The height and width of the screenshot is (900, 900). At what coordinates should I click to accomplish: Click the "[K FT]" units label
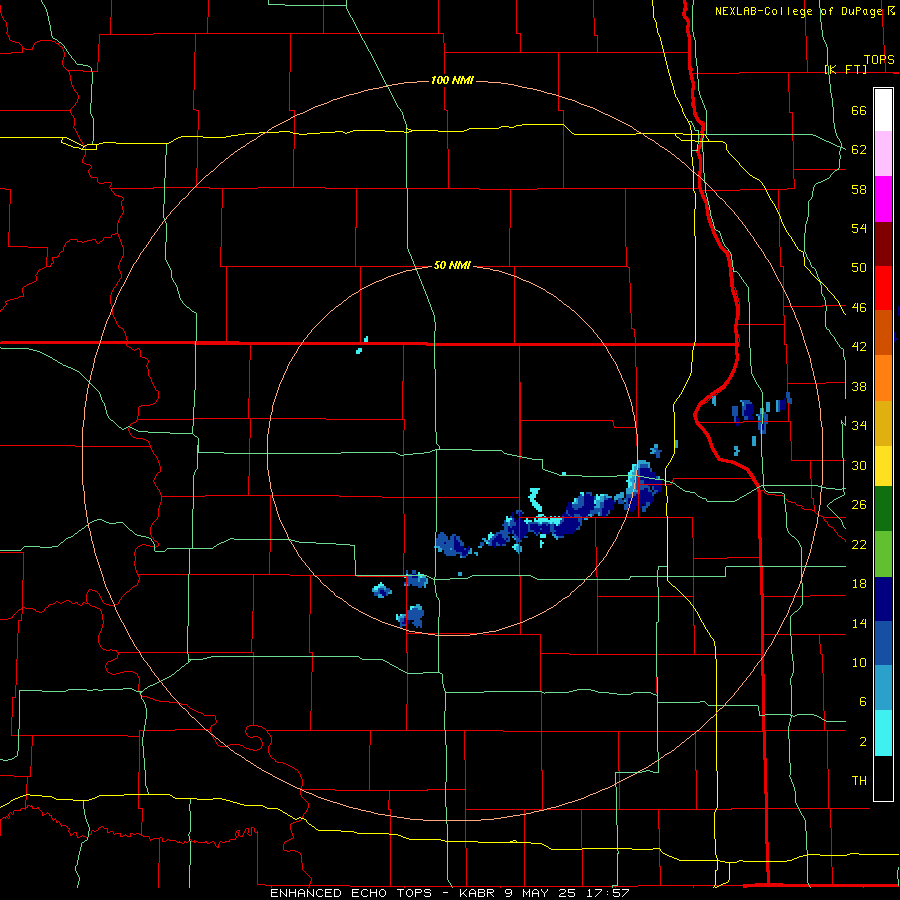846,69
